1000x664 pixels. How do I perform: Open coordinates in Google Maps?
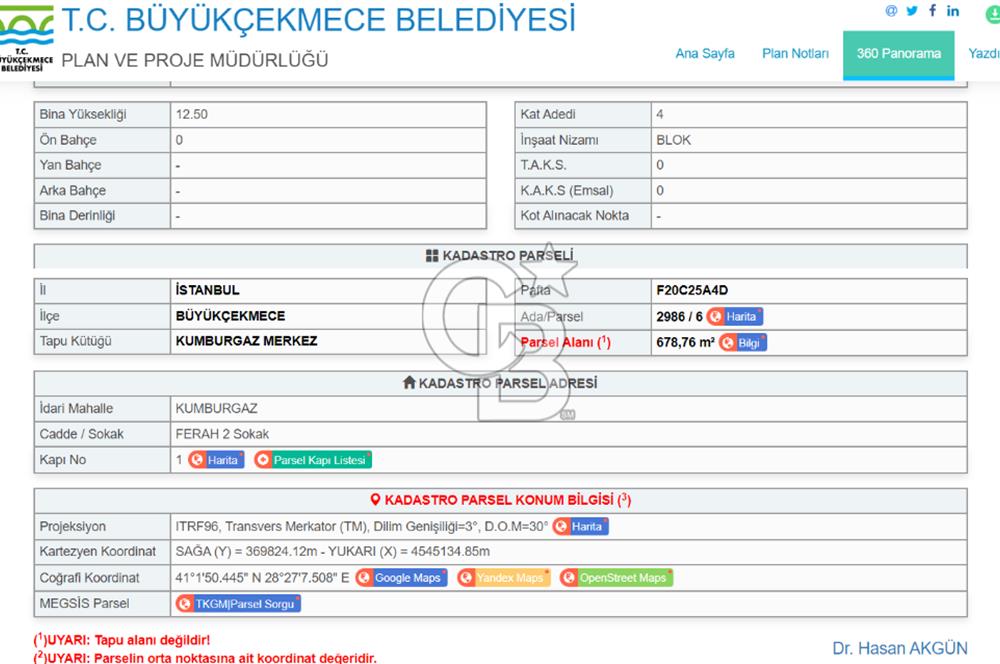(400, 578)
